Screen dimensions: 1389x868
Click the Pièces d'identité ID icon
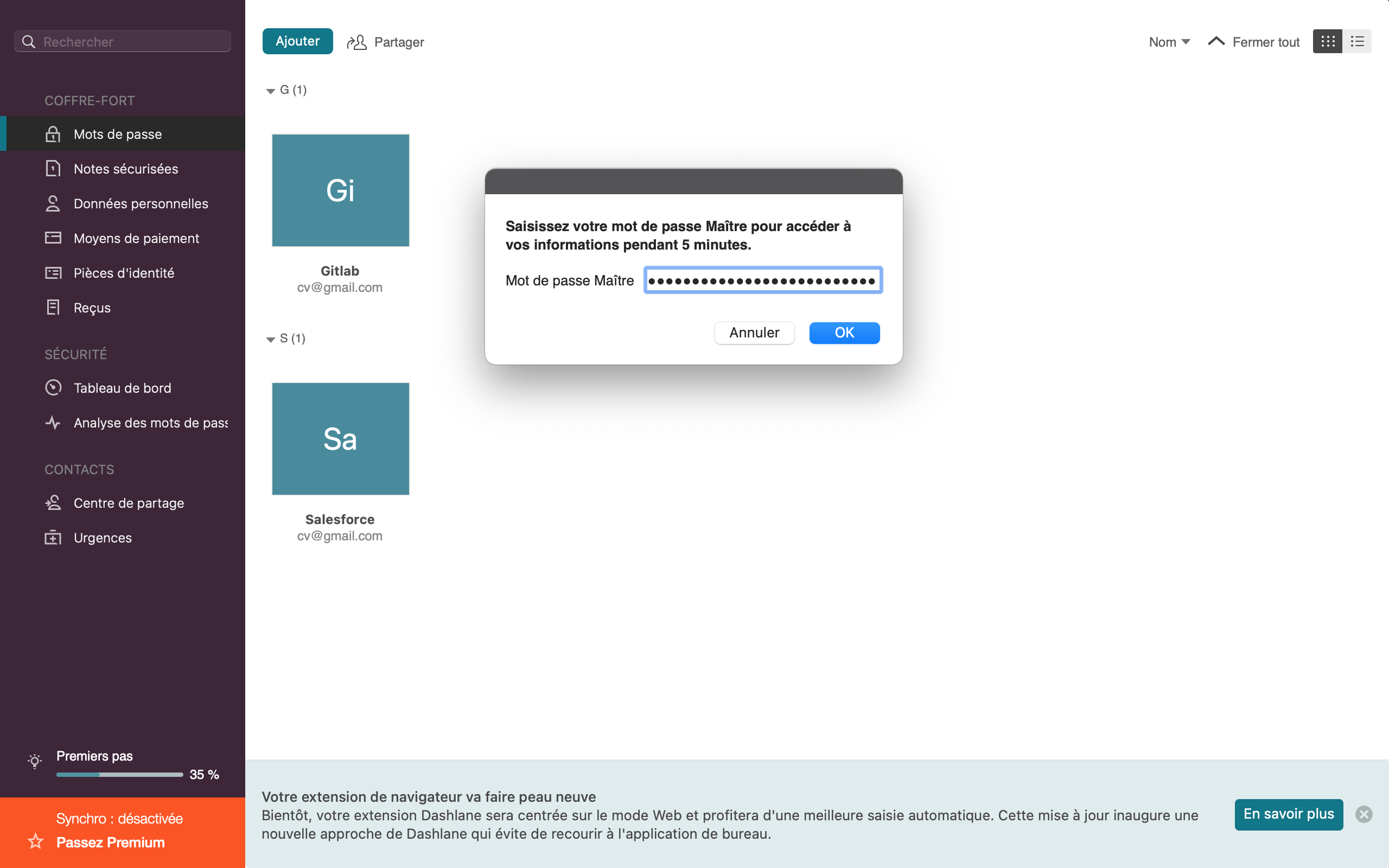click(53, 273)
